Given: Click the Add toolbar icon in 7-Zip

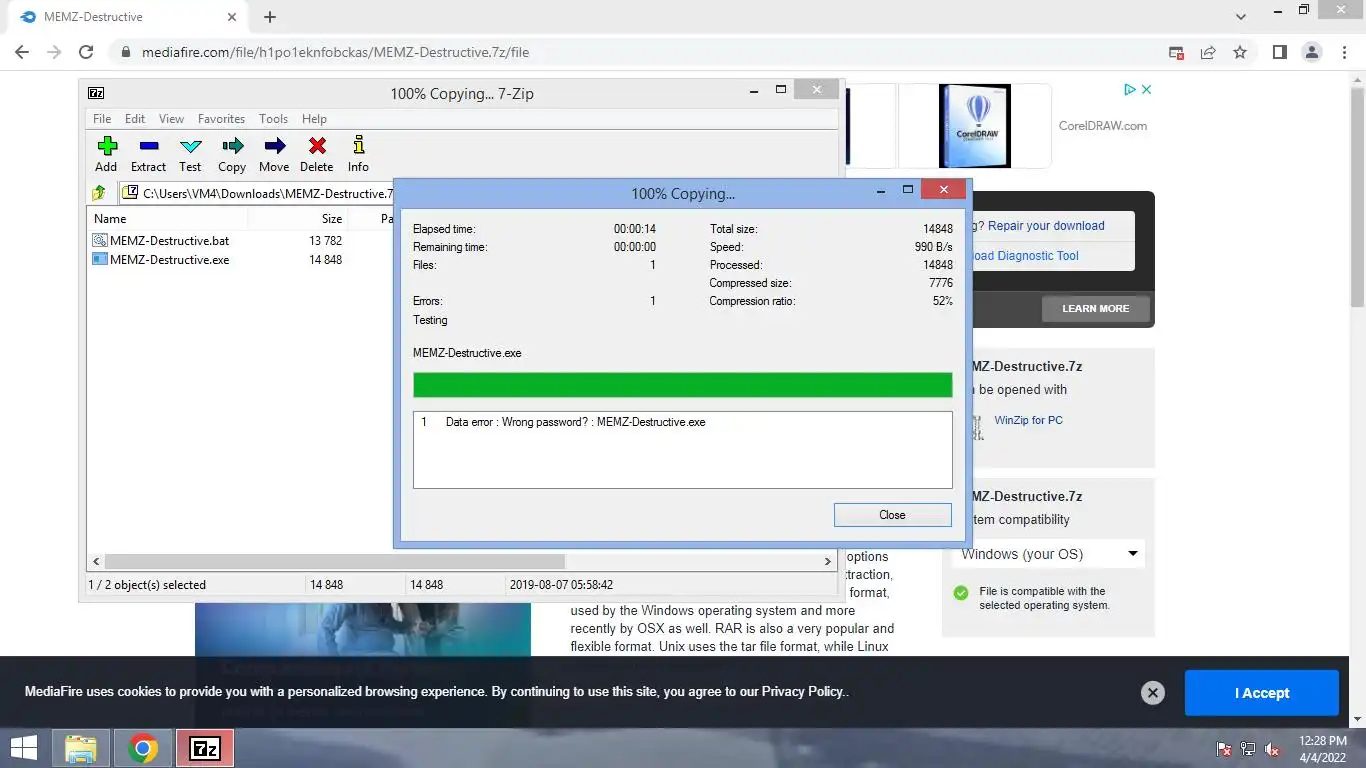Looking at the screenshot, I should (106, 154).
